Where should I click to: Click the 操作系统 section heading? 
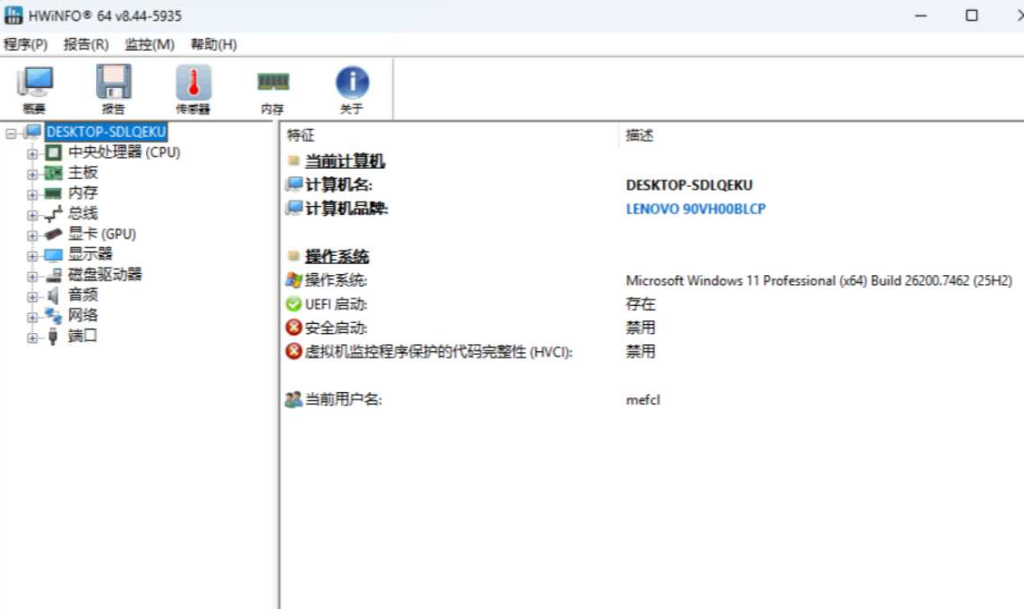tap(337, 257)
